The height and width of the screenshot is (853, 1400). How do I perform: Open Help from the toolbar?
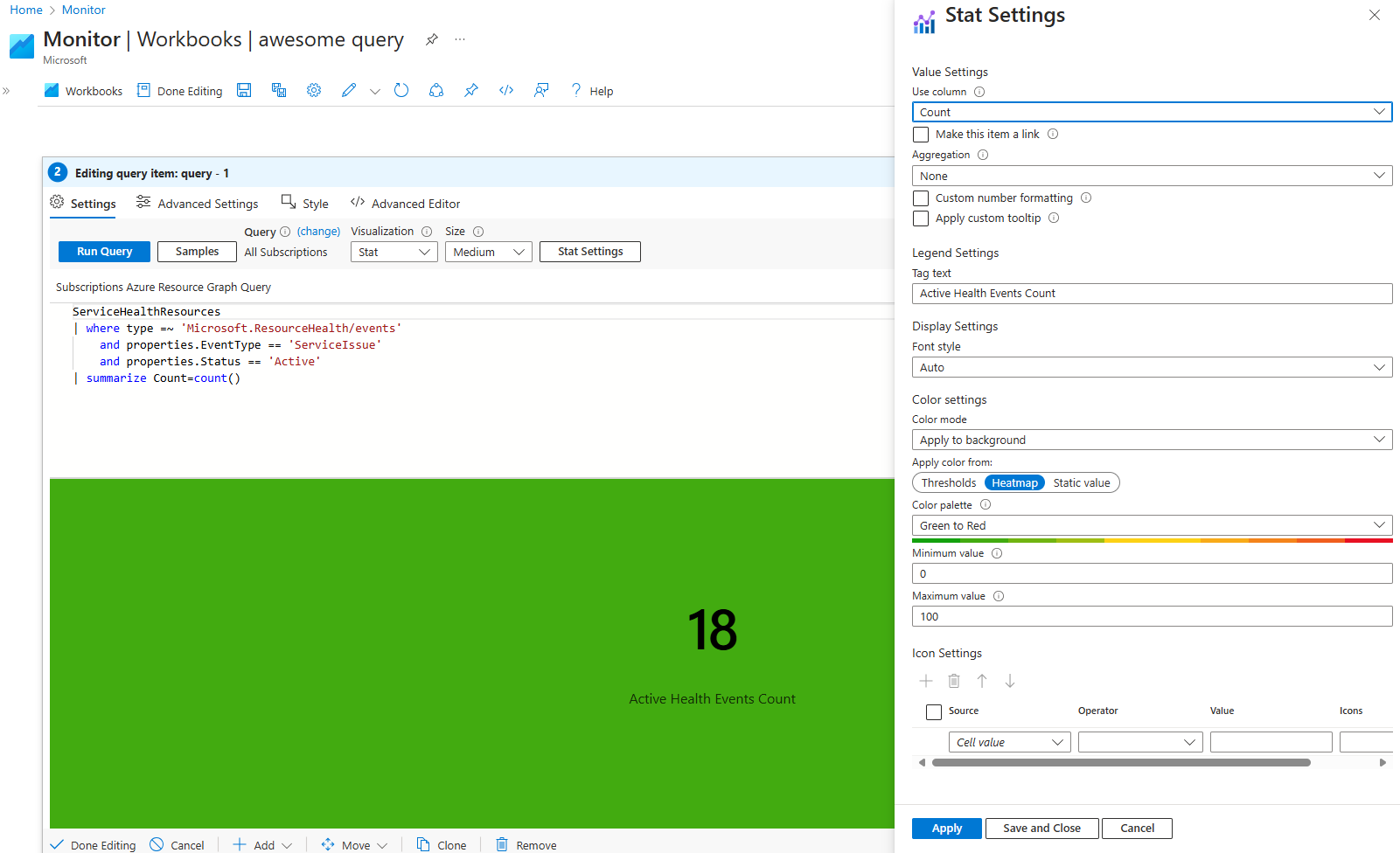coord(592,91)
